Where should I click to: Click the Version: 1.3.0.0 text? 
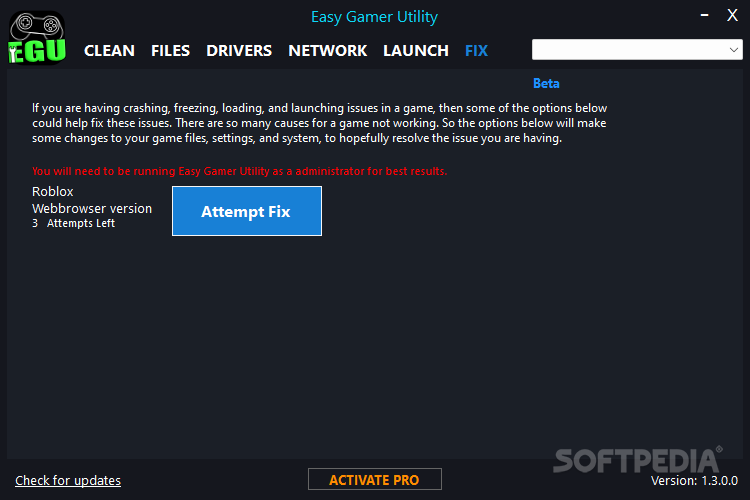point(694,480)
